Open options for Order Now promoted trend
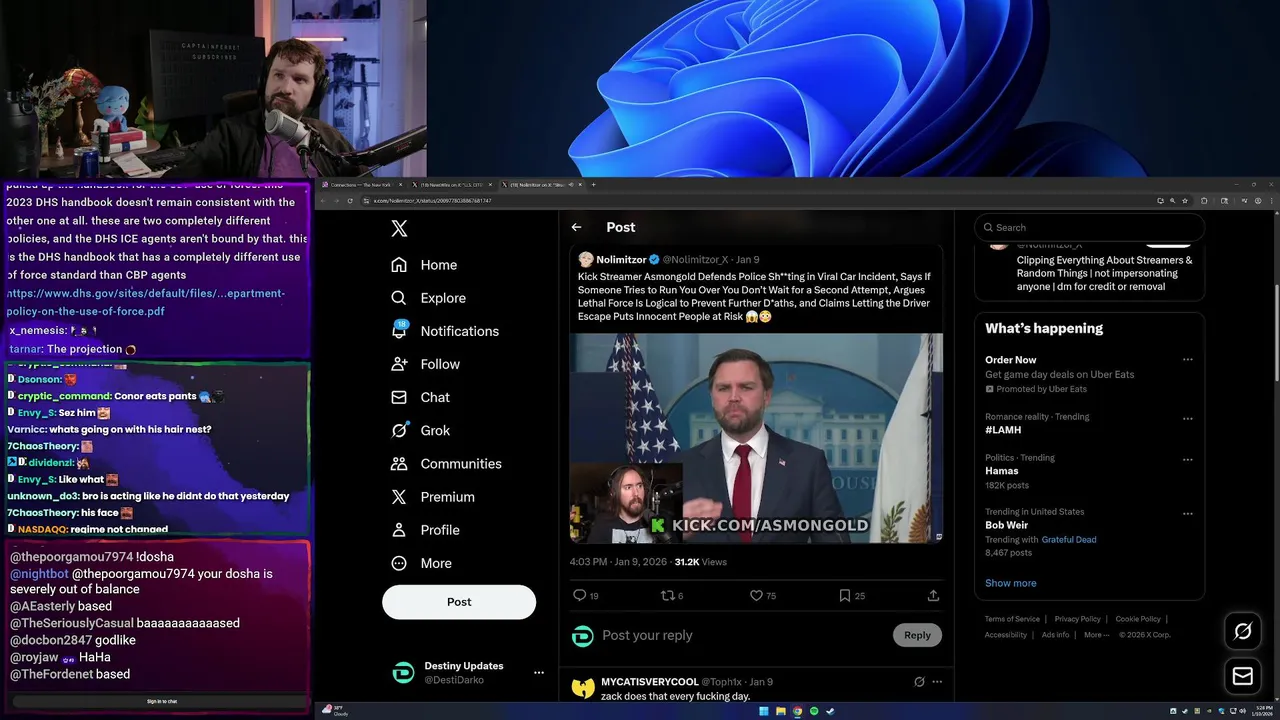Screen dimensions: 1280x720 [1188, 360]
